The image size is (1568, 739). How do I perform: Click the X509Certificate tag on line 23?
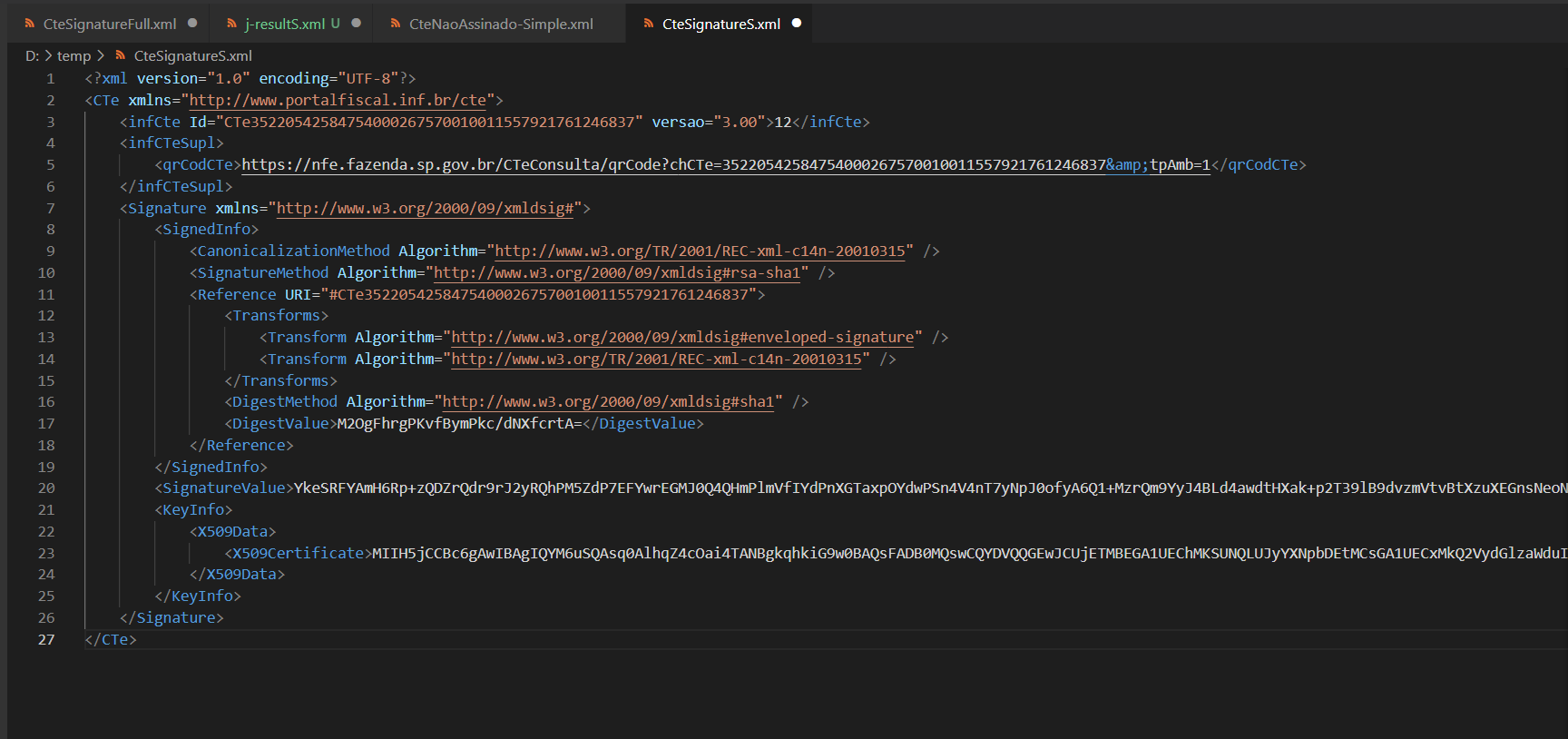click(299, 554)
